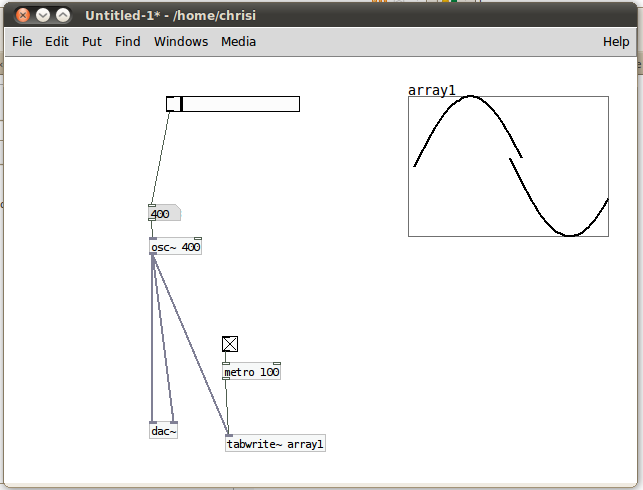The width and height of the screenshot is (643, 490).
Task: Click the horizontal slider handle
Action: [x=181, y=104]
